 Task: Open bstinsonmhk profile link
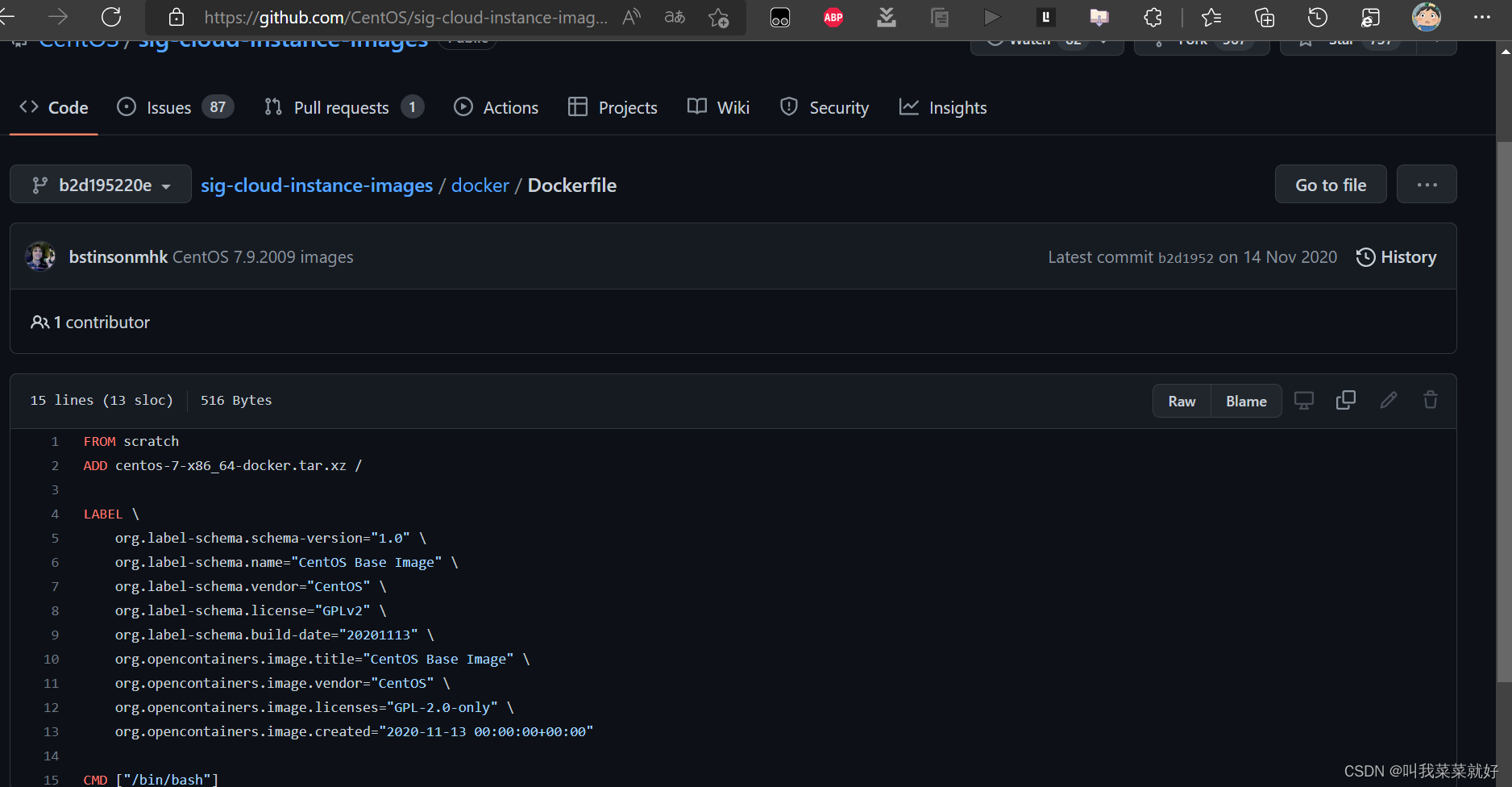point(118,256)
